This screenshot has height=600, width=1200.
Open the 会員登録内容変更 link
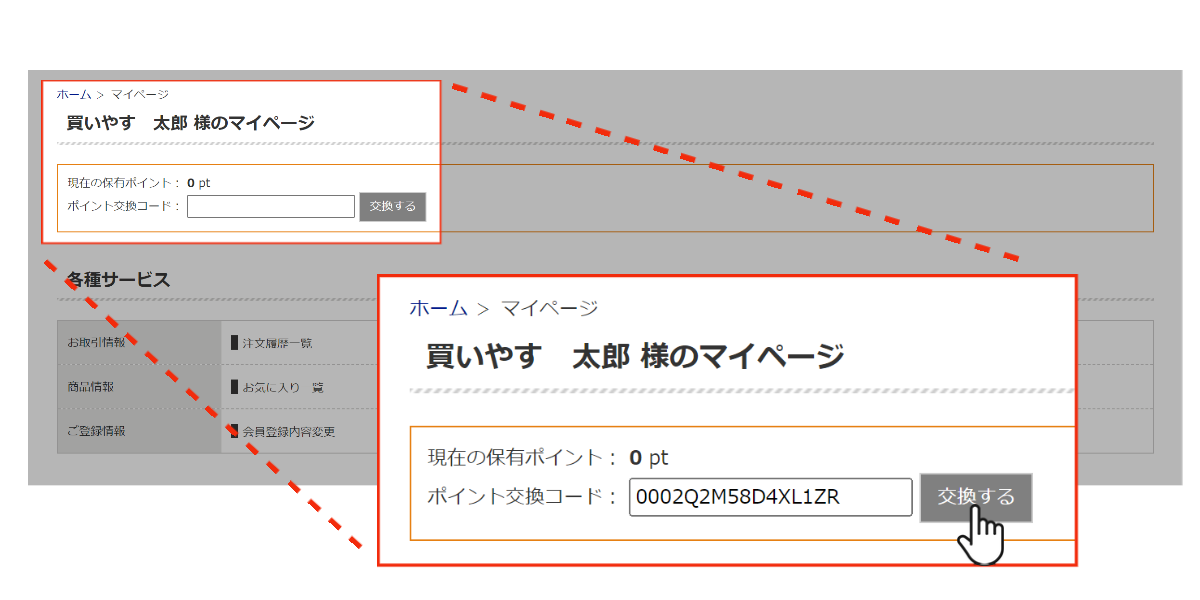point(288,432)
